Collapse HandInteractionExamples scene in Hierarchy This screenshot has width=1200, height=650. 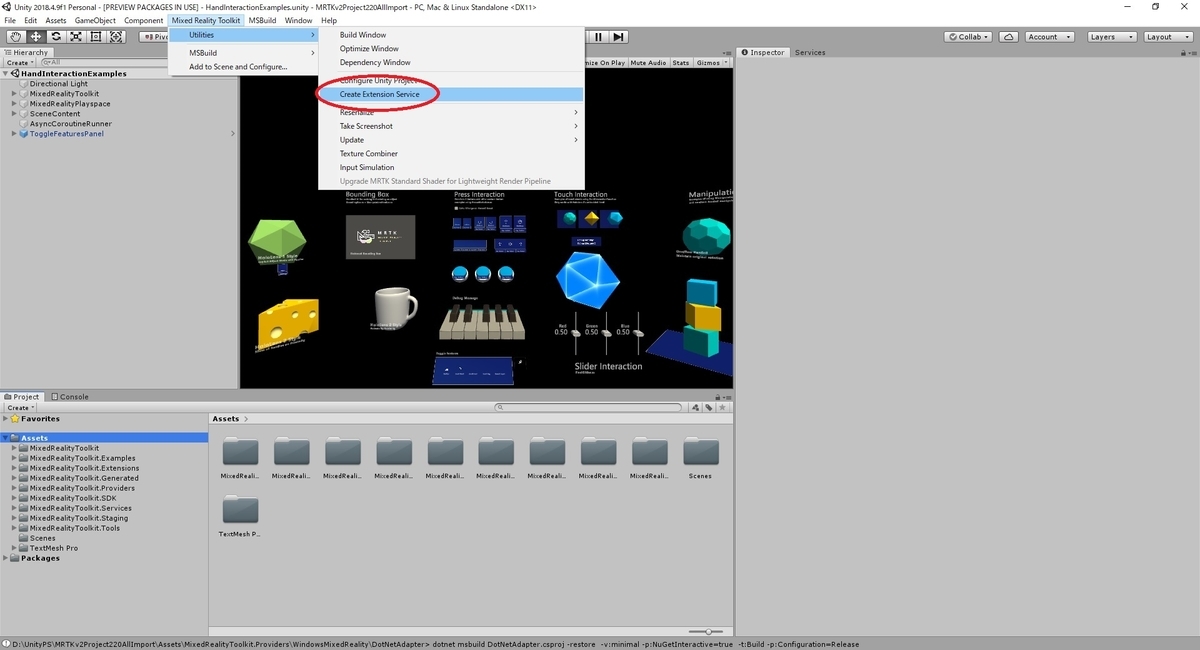pyautogui.click(x=6, y=73)
